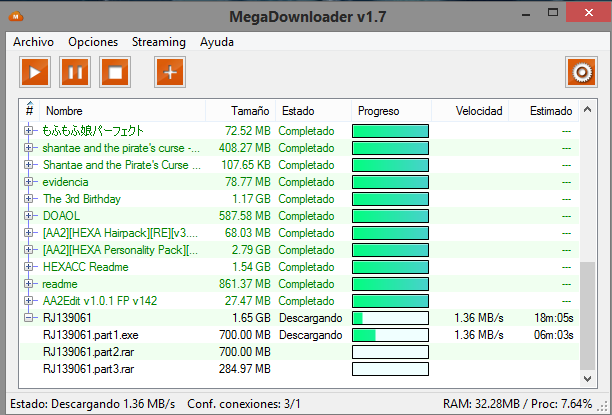The width and height of the screenshot is (612, 415).
Task: Expand the evidencia entry
Action: coord(28,182)
